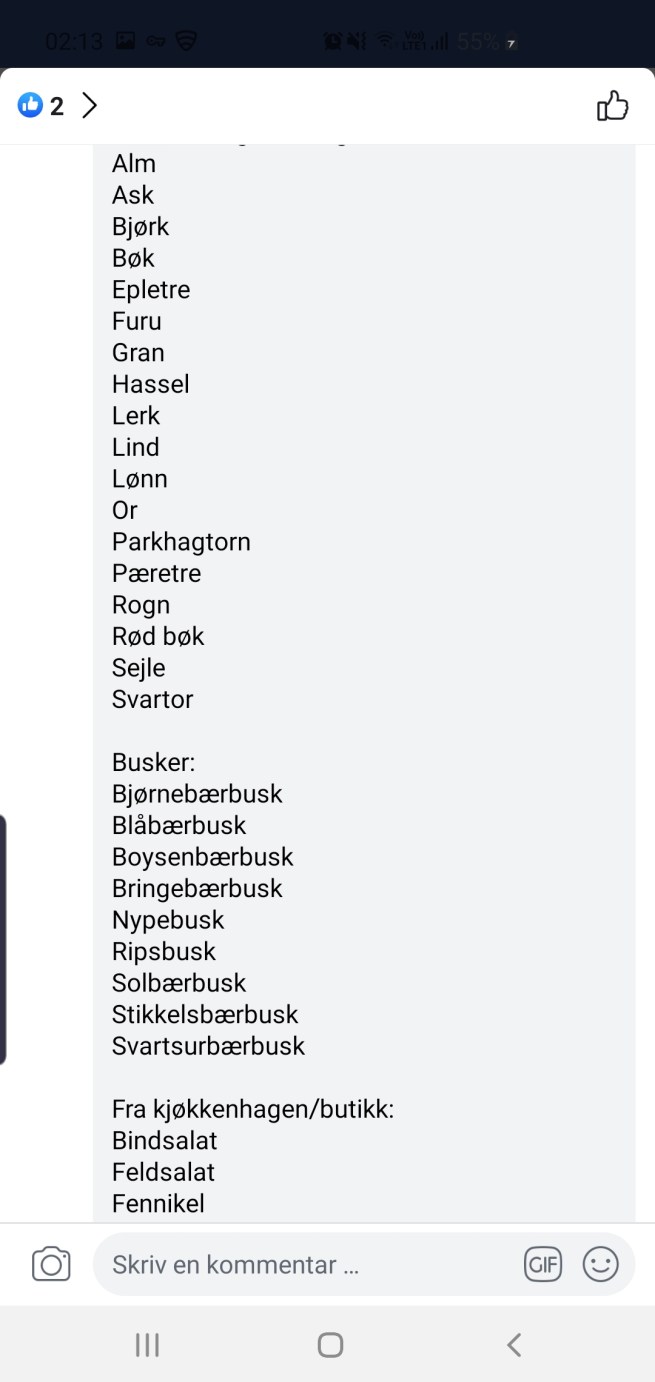Open the emoji smiley picker
Screen dimensions: 655x1382
coord(601,1264)
